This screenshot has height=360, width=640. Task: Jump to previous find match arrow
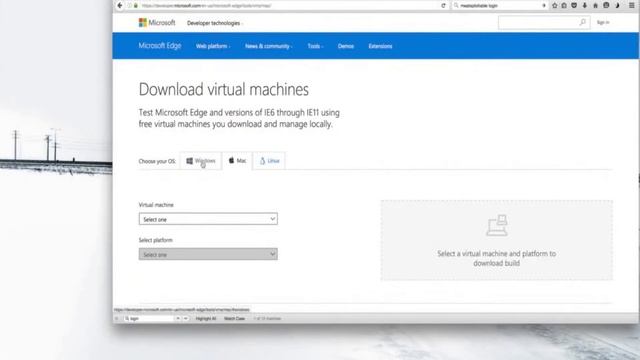pos(178,318)
